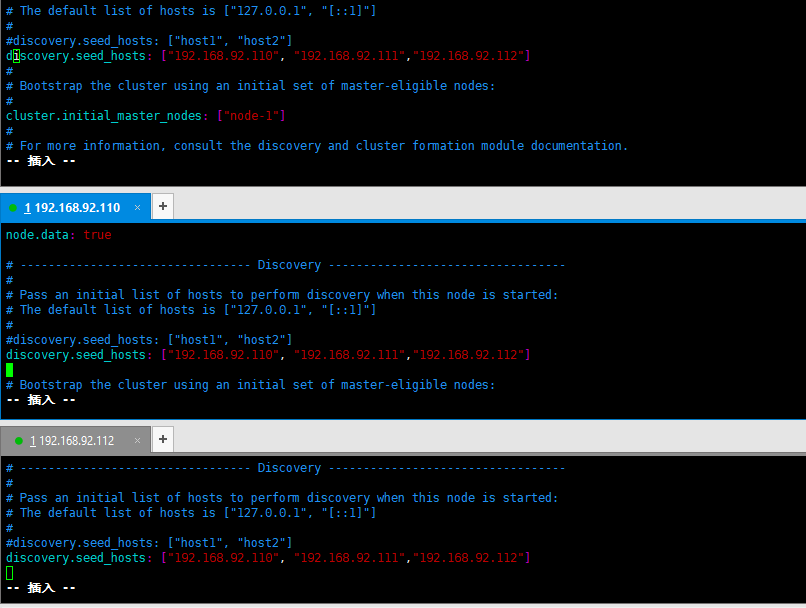
Task: Close the 192.168.92.110 tab
Action: (137, 208)
